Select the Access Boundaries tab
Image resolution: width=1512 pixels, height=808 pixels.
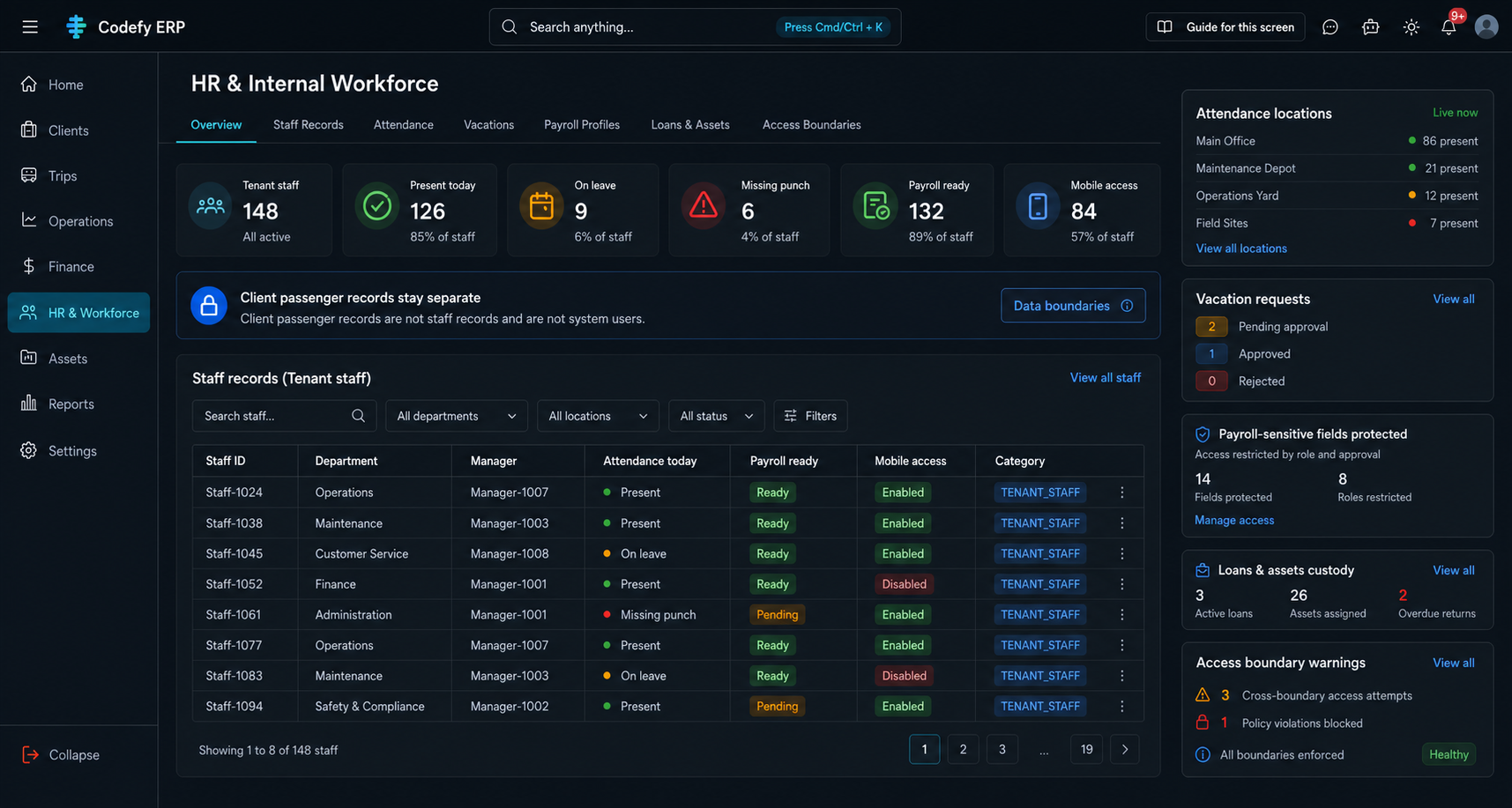(812, 125)
